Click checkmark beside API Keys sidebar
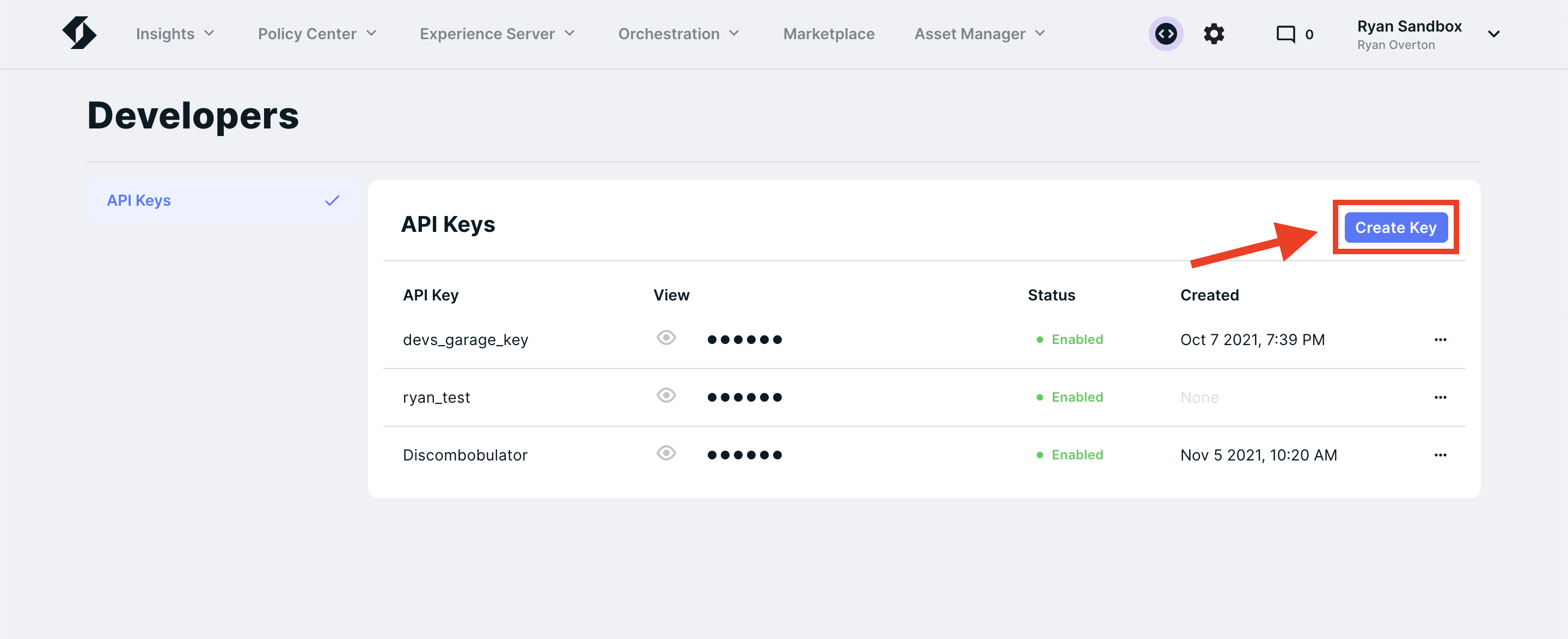The width and height of the screenshot is (1568, 639). pyautogui.click(x=332, y=200)
